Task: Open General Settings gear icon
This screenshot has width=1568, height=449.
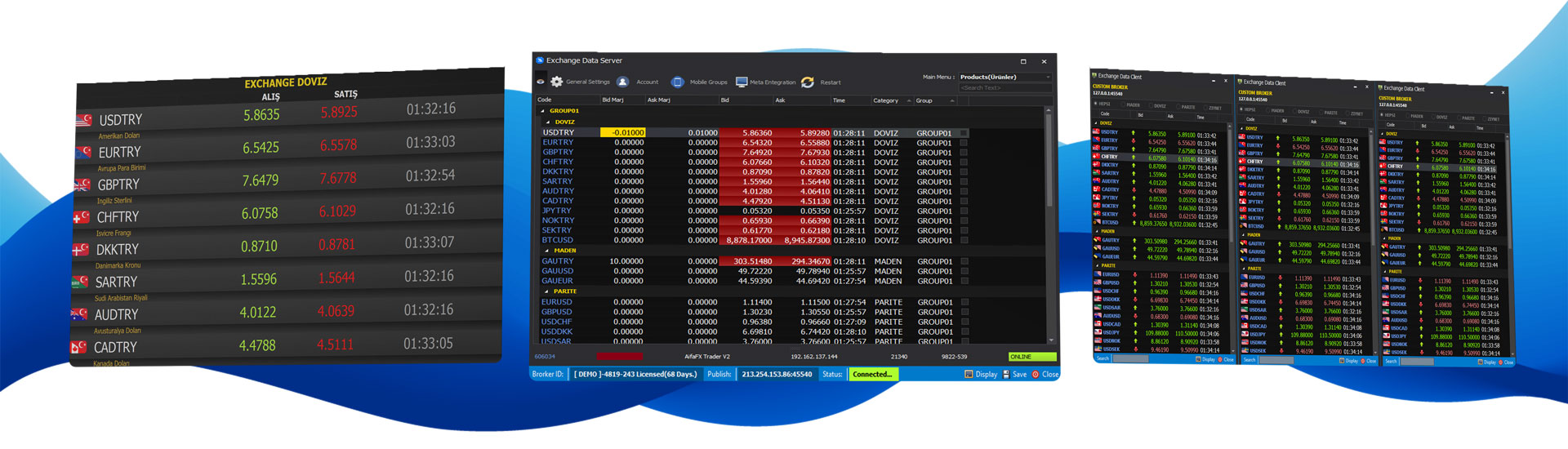Action: tap(556, 82)
